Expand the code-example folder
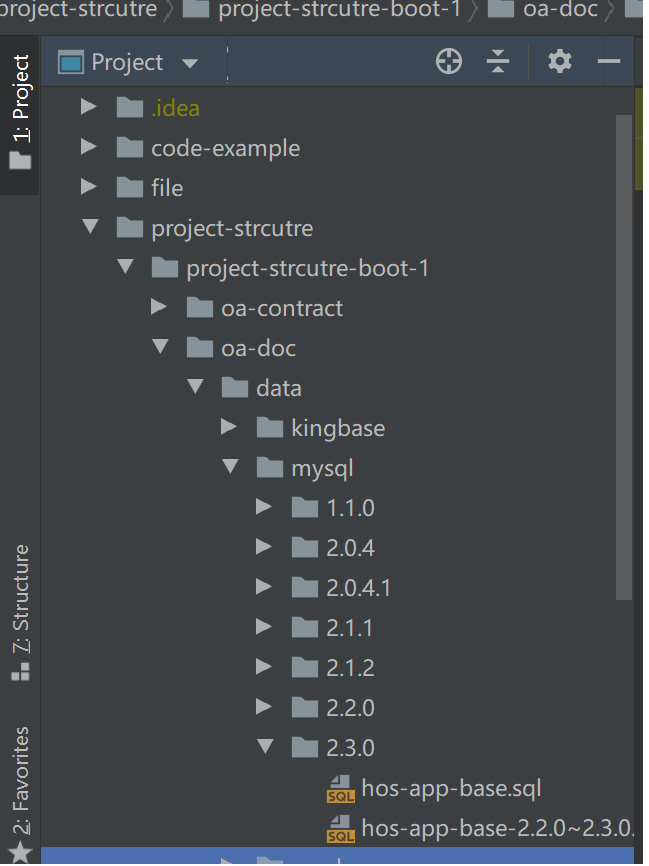This screenshot has height=866, width=649. 89,147
